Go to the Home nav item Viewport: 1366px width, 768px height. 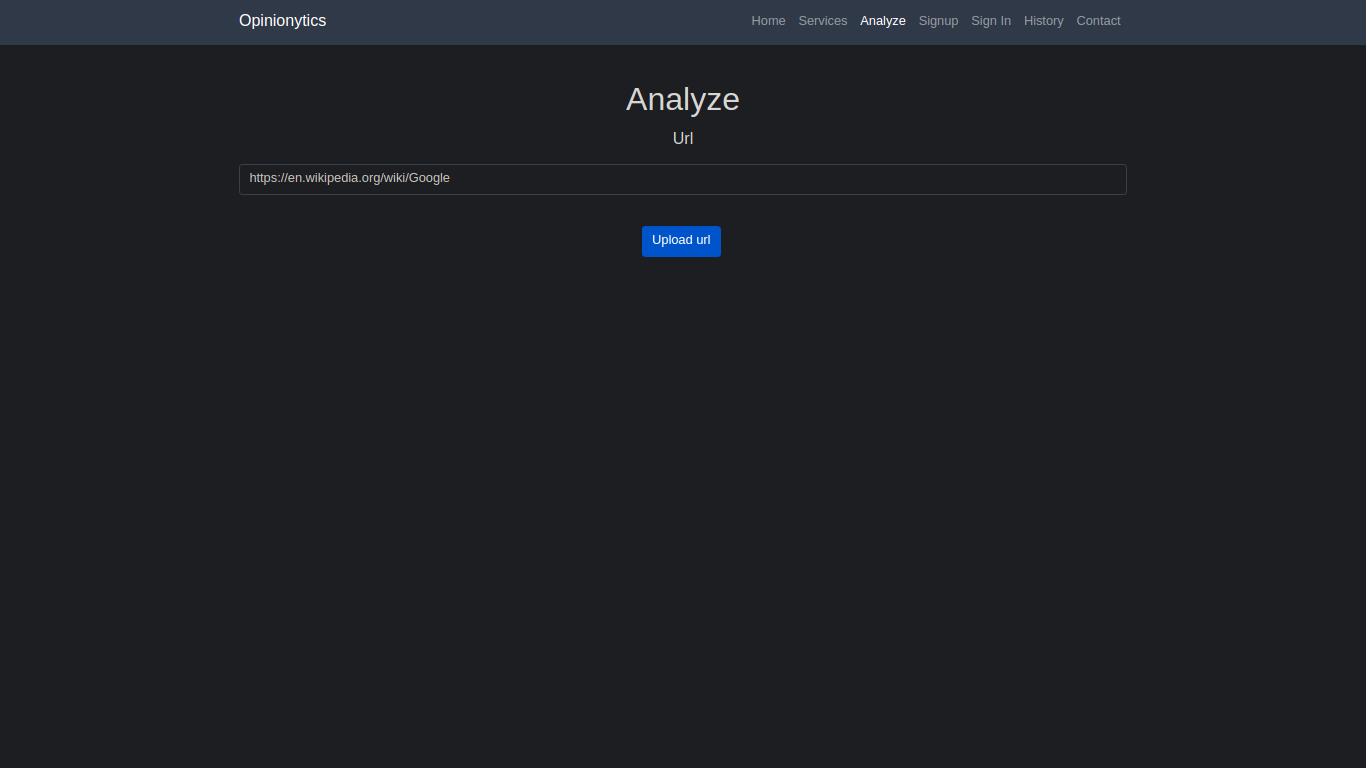tap(768, 21)
